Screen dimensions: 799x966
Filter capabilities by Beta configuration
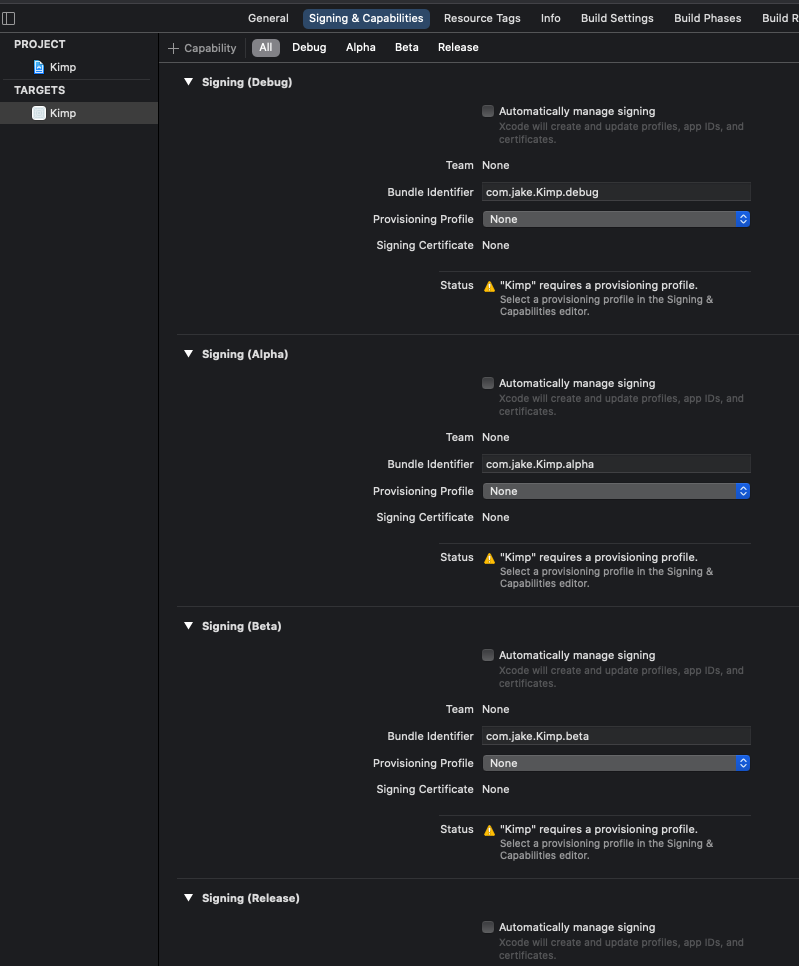click(x=407, y=47)
